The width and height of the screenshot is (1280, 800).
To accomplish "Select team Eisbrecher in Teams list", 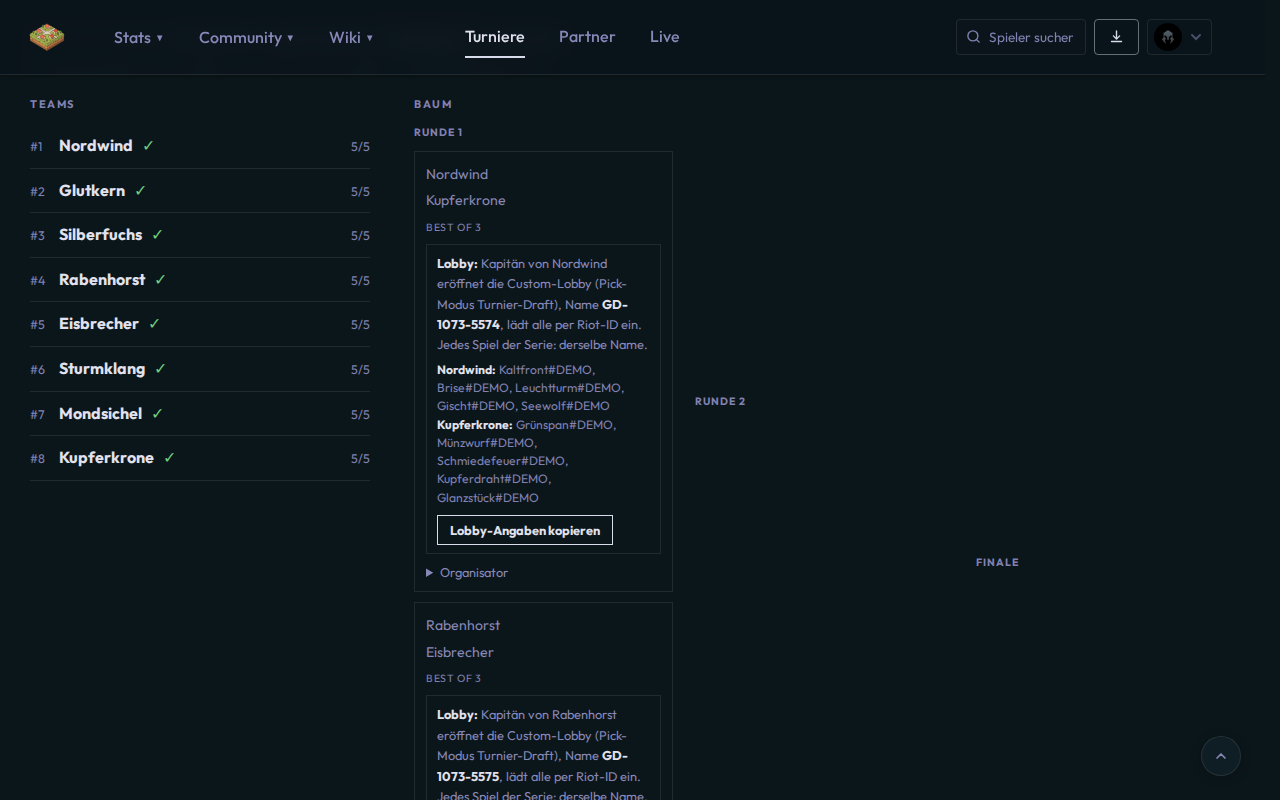I will pyautogui.click(x=200, y=324).
